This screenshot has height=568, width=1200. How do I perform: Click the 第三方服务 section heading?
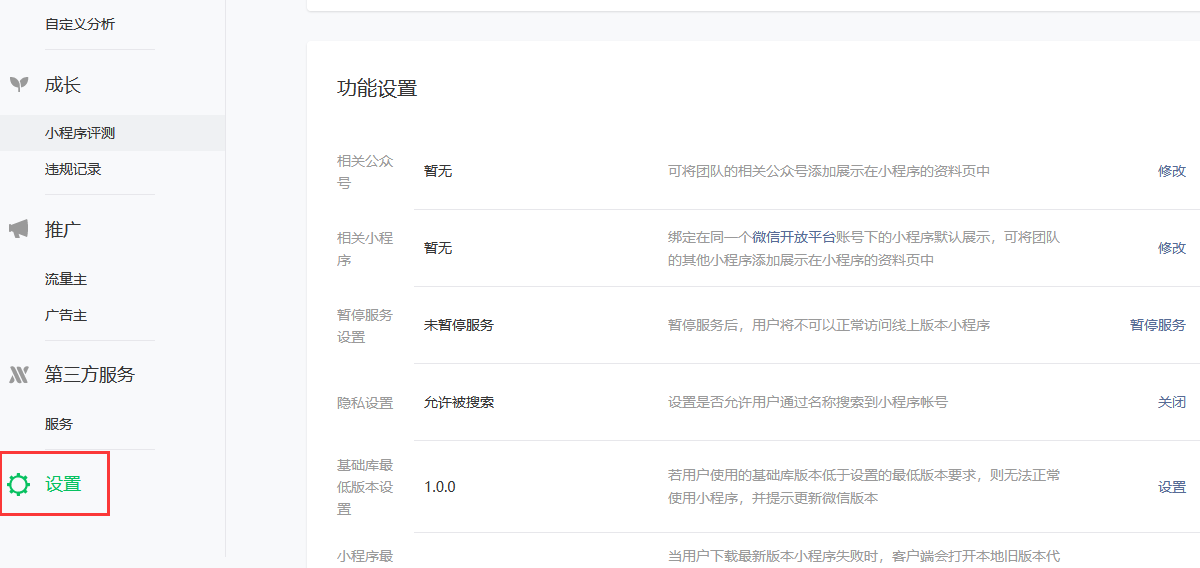click(x=90, y=375)
